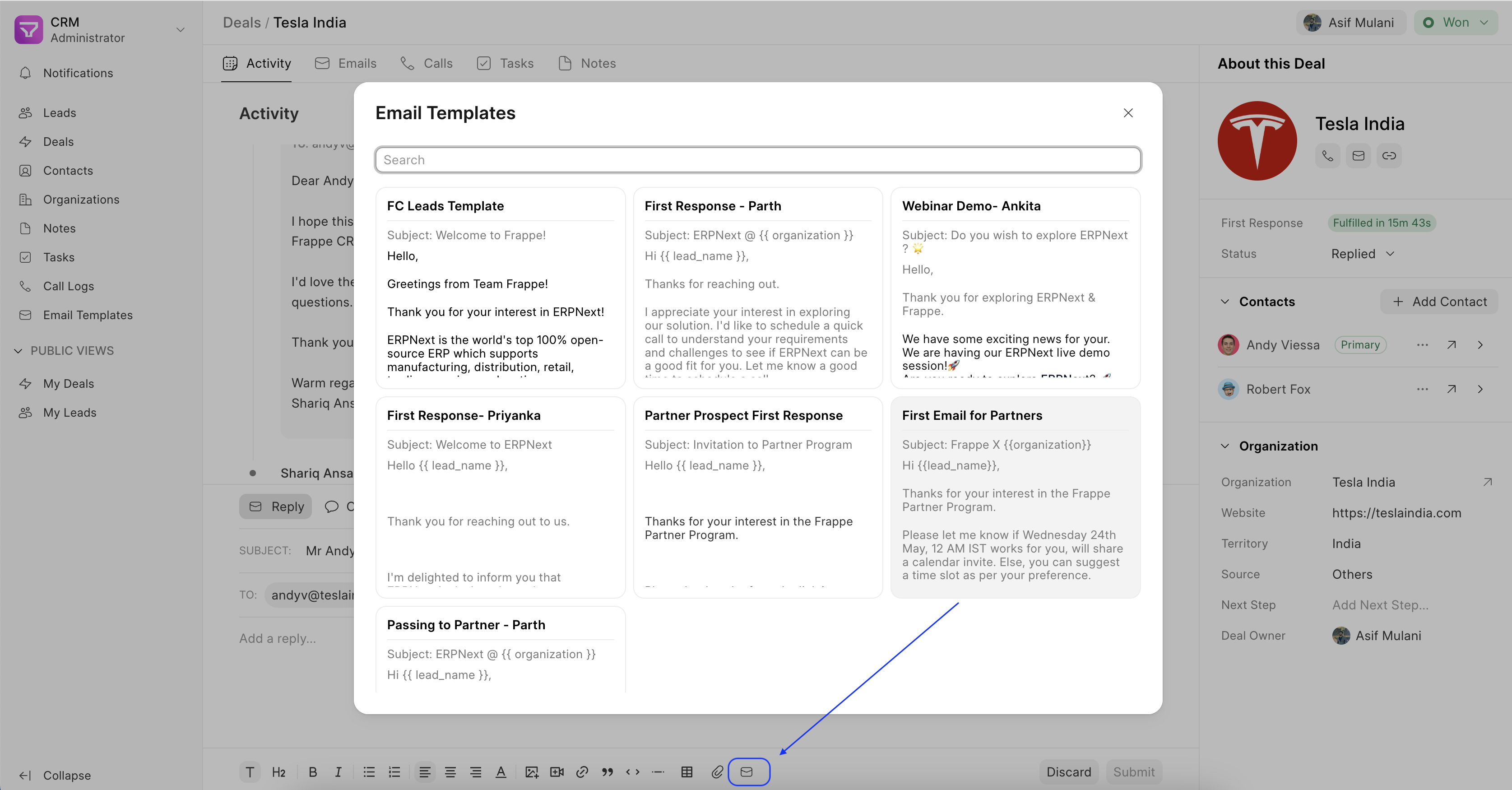Insert a bullet list
This screenshot has height=790, width=1512.
pyautogui.click(x=369, y=772)
